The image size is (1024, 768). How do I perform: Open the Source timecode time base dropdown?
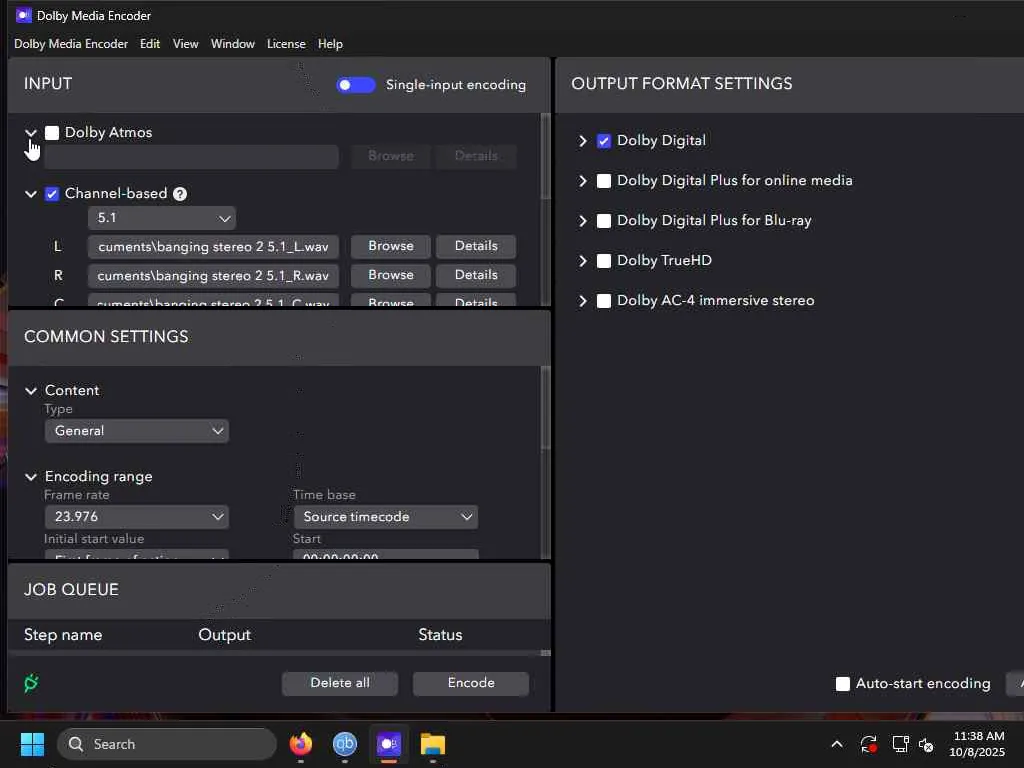click(385, 517)
